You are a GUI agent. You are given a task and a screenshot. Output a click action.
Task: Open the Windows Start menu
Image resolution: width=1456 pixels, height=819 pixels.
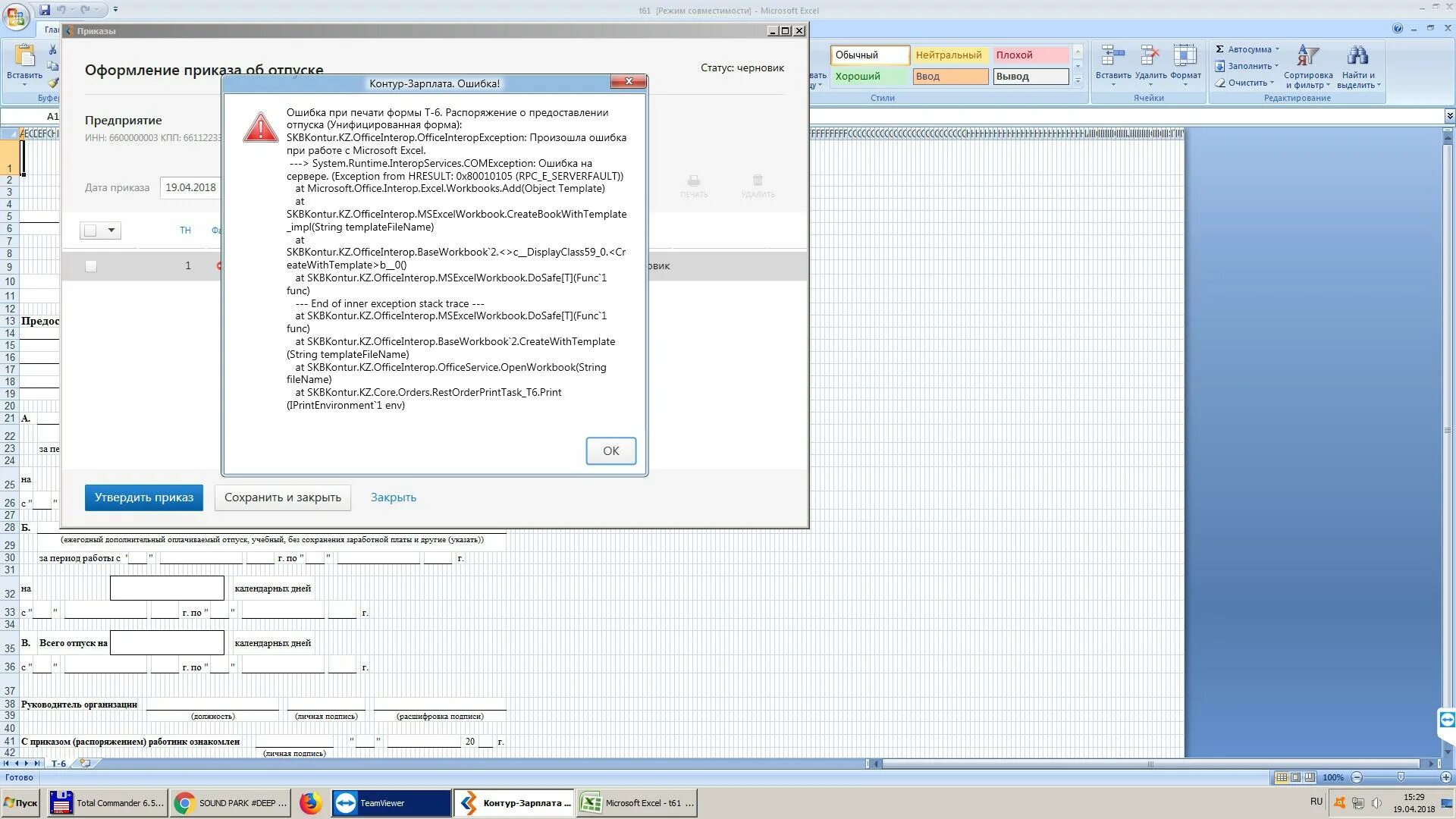click(x=21, y=803)
